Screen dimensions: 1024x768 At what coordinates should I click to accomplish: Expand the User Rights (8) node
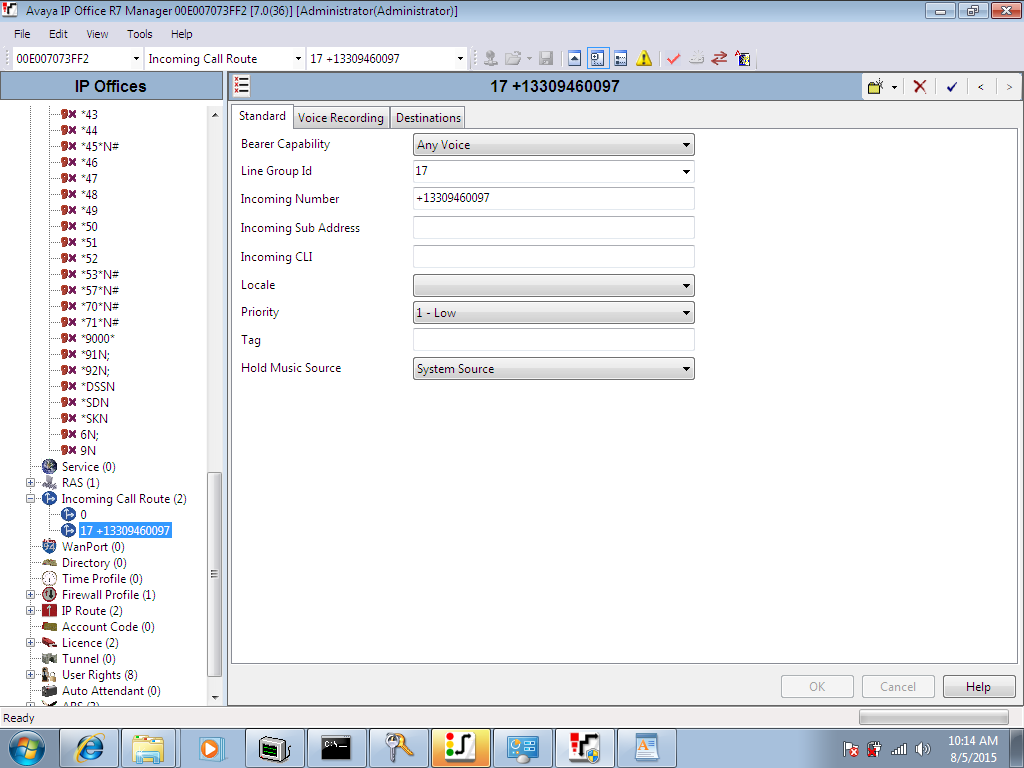30,675
